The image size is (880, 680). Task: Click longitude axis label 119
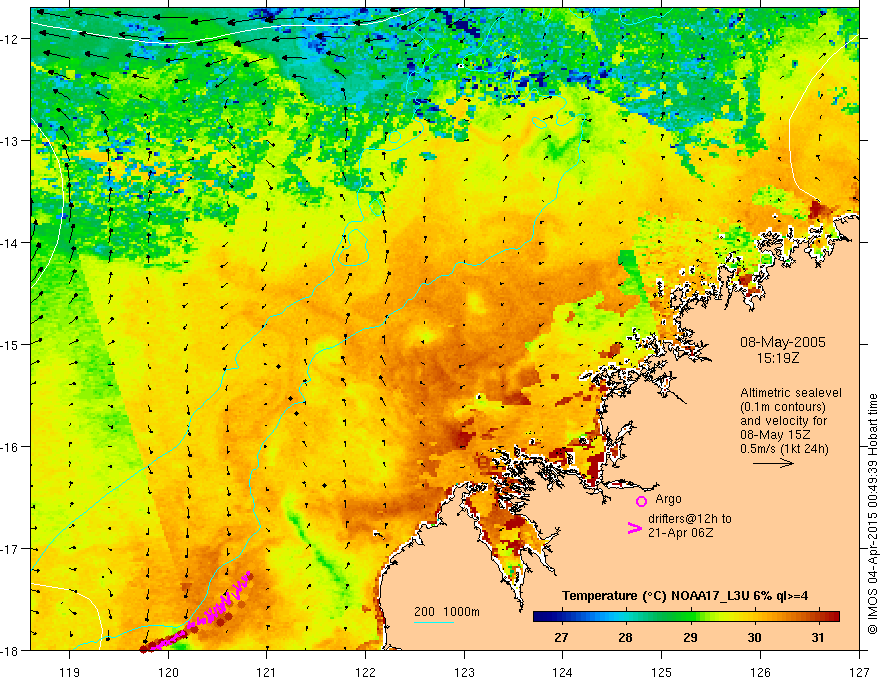[x=70, y=672]
